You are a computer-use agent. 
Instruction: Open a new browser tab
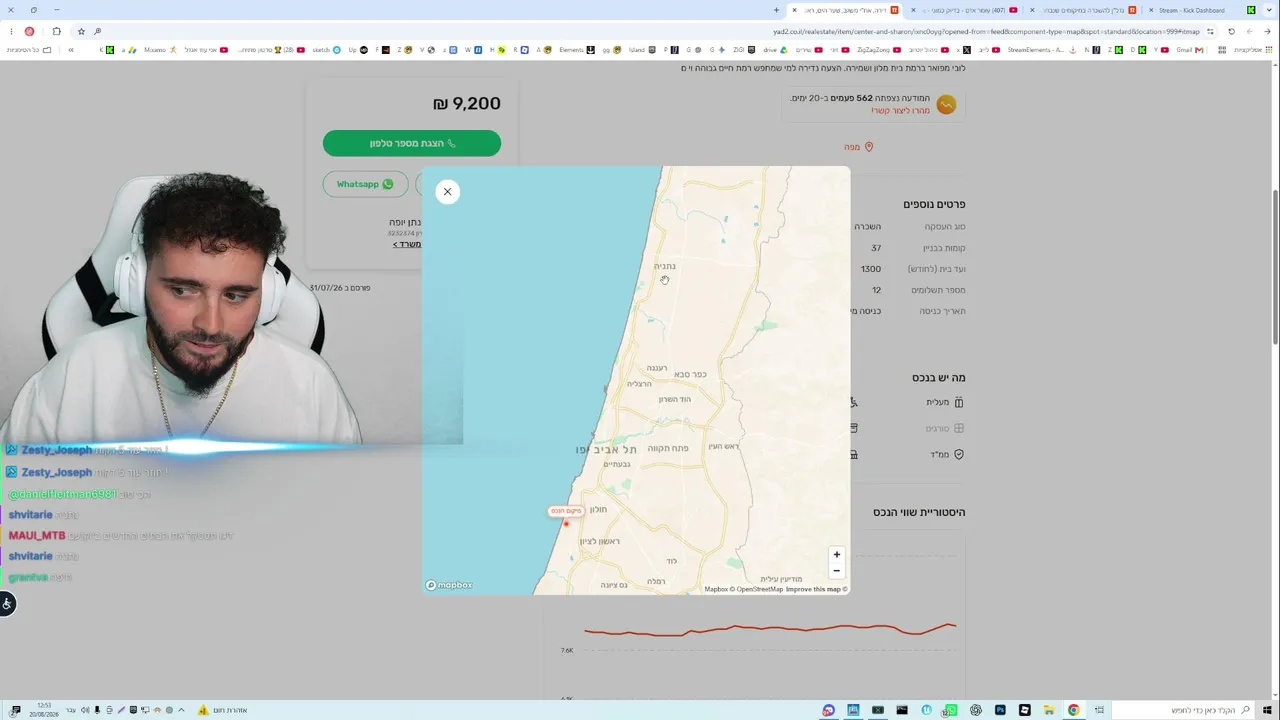(x=776, y=10)
